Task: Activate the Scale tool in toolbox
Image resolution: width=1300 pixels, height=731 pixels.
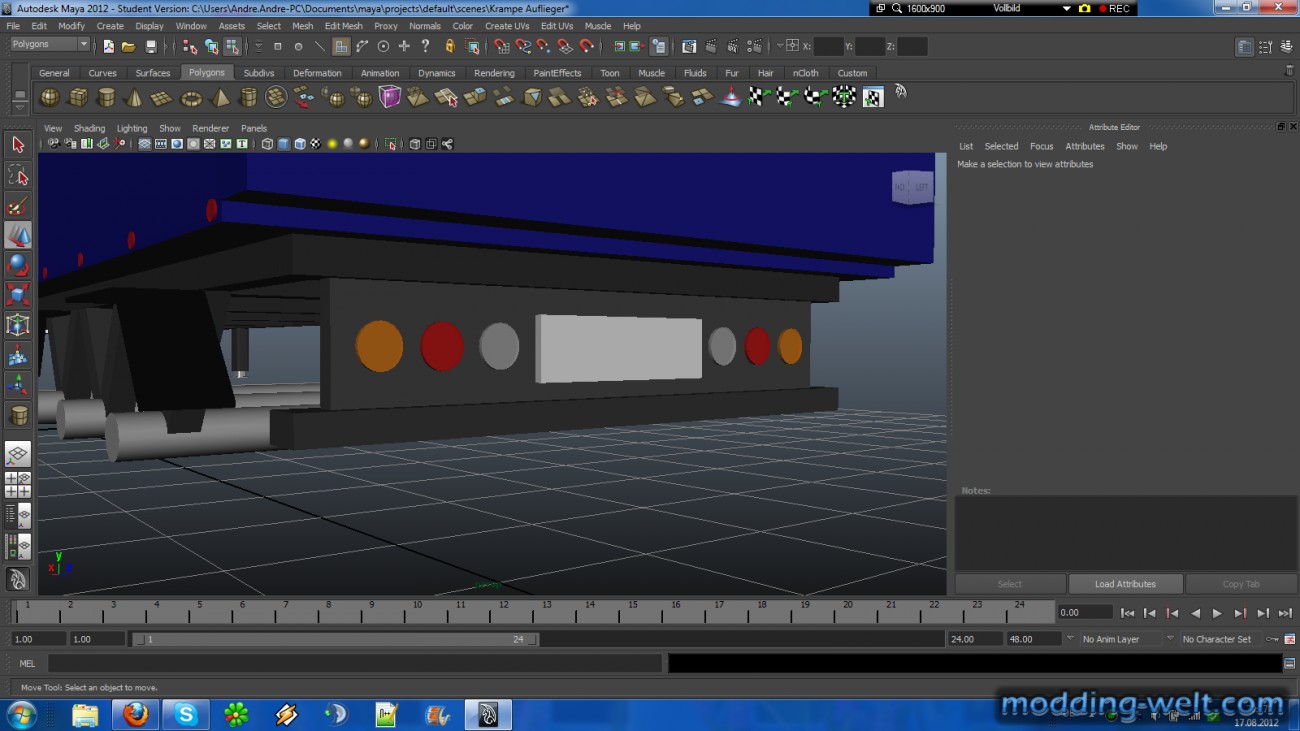Action: click(x=18, y=295)
